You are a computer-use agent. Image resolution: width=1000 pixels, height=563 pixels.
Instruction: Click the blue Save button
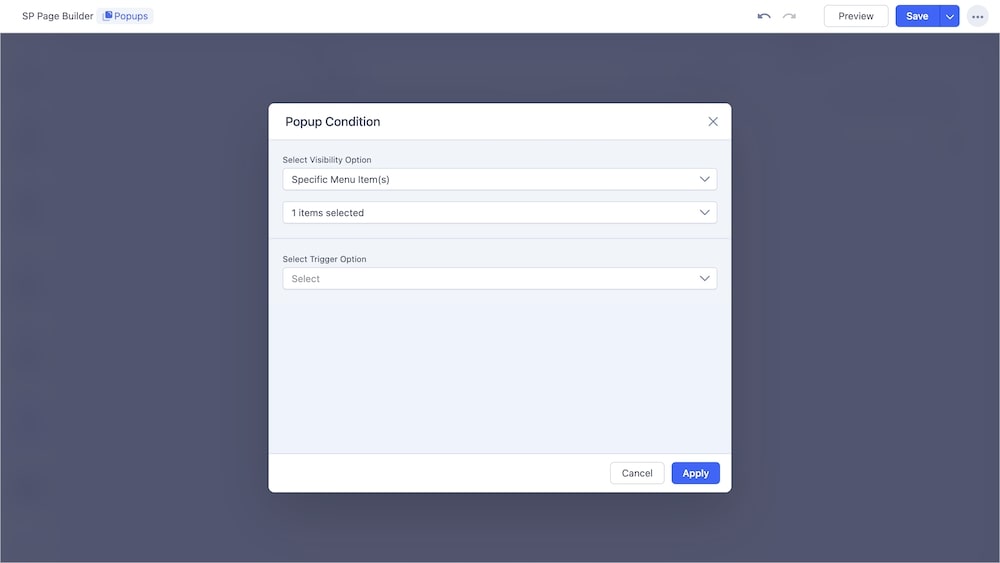coord(917,16)
